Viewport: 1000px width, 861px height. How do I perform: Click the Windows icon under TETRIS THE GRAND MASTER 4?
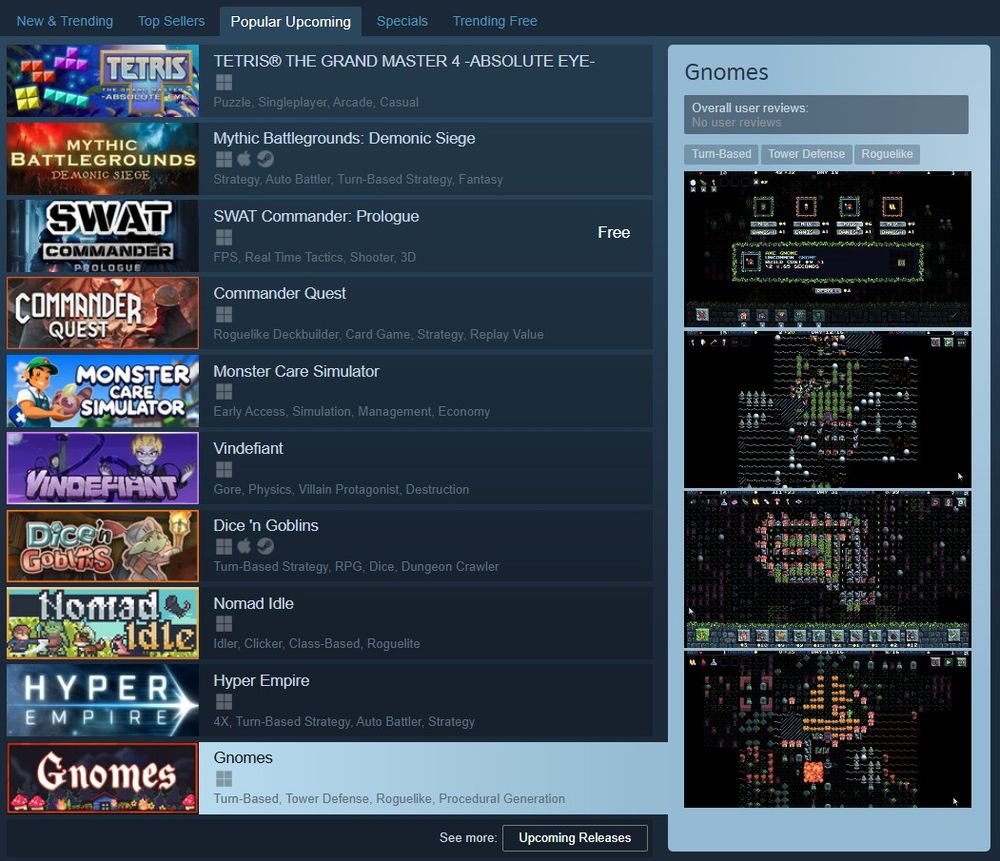224,82
